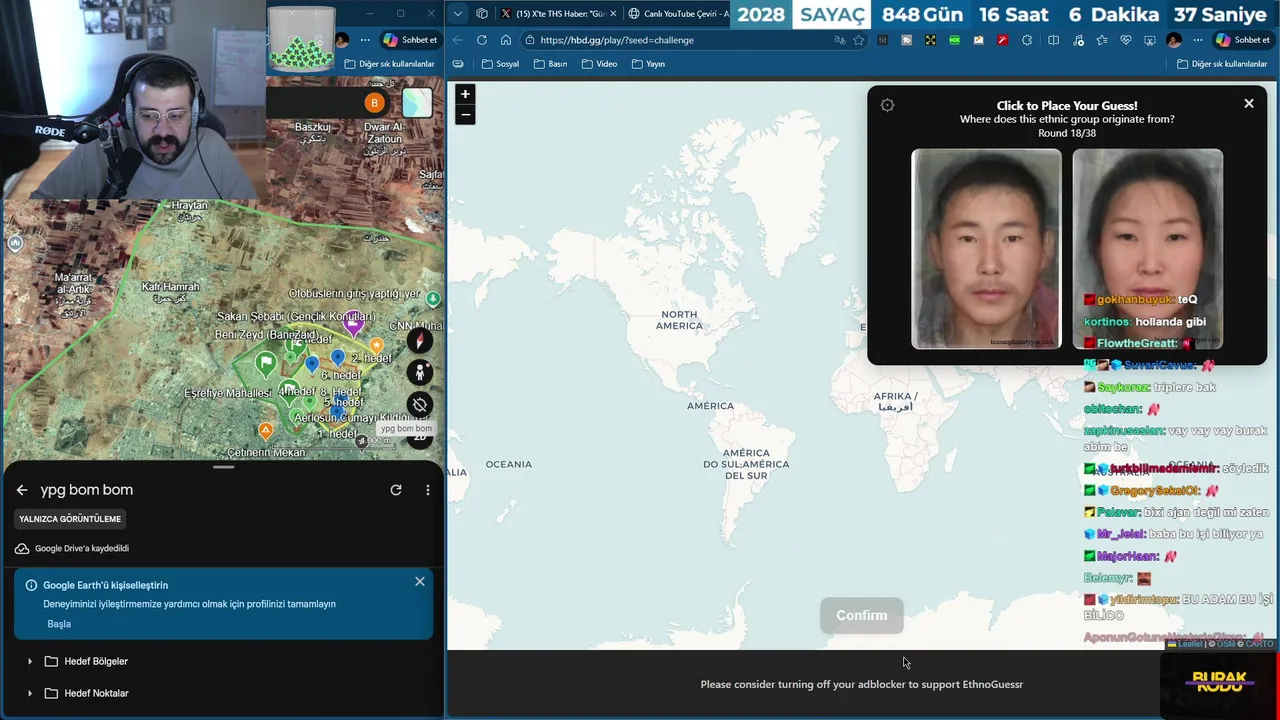Select the Hedef Bölgeler folder row

tap(222, 661)
